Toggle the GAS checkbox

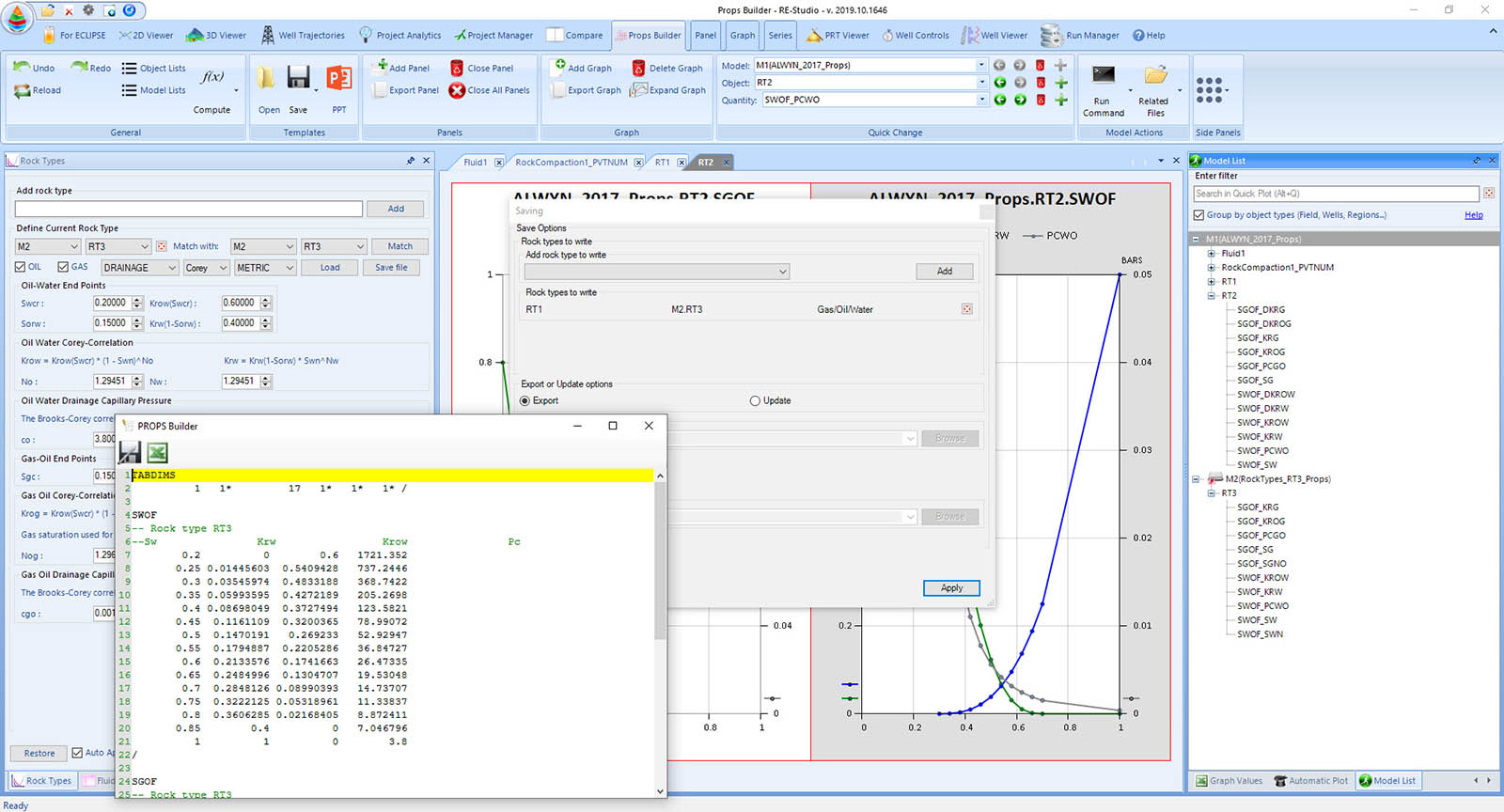tap(63, 267)
